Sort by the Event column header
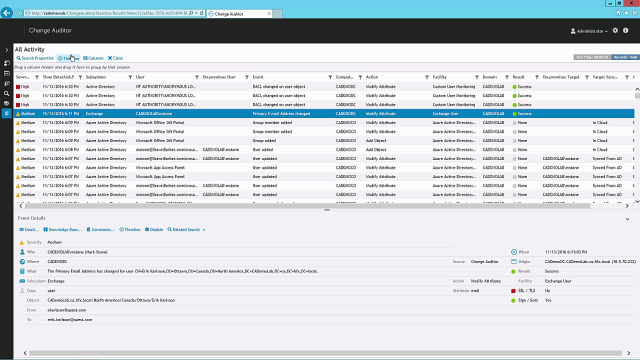This screenshot has width=640, height=360. pos(258,77)
